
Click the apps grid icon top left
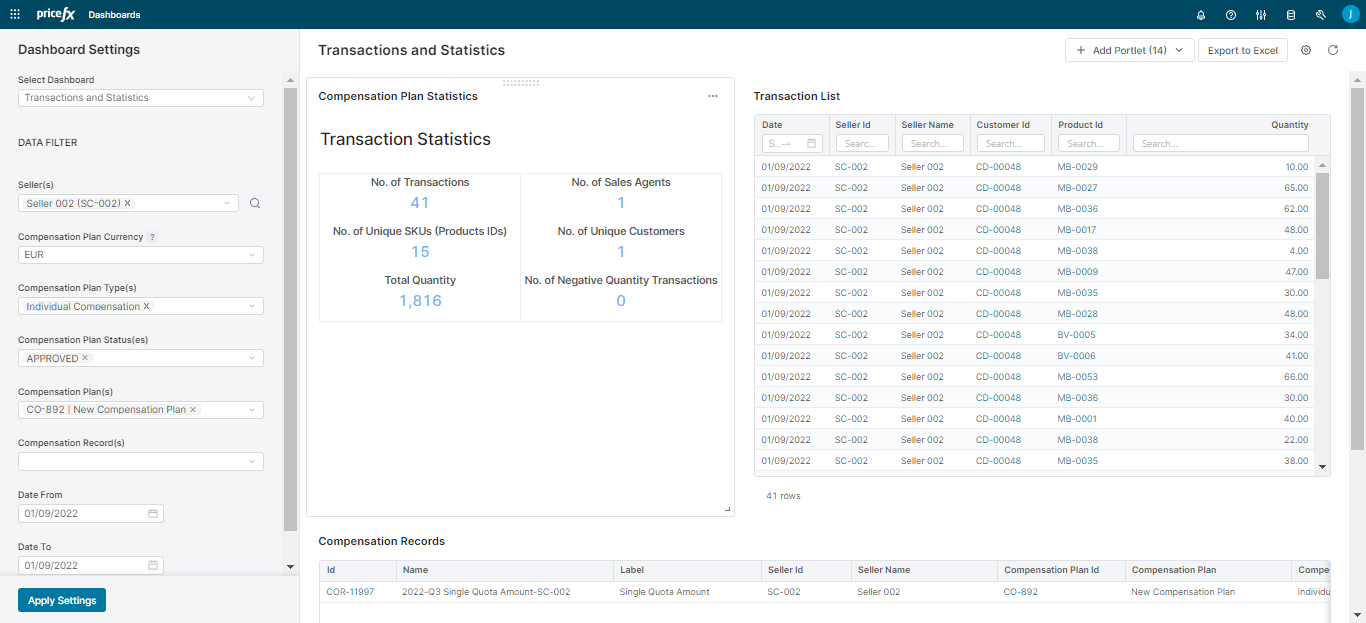(15, 14)
